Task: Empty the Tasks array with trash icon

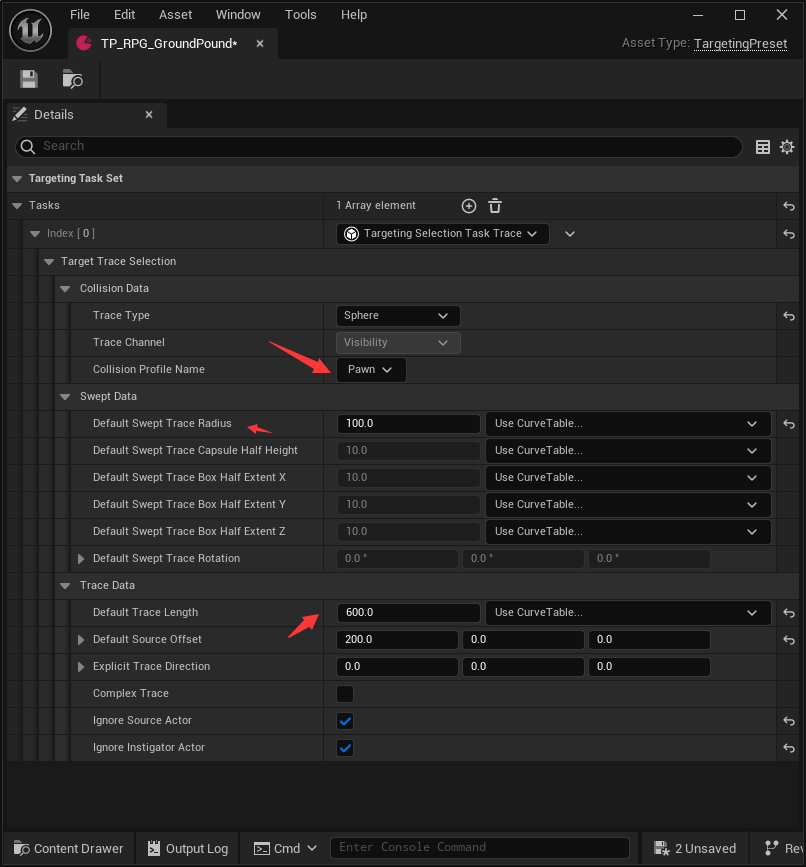Action: (x=495, y=206)
